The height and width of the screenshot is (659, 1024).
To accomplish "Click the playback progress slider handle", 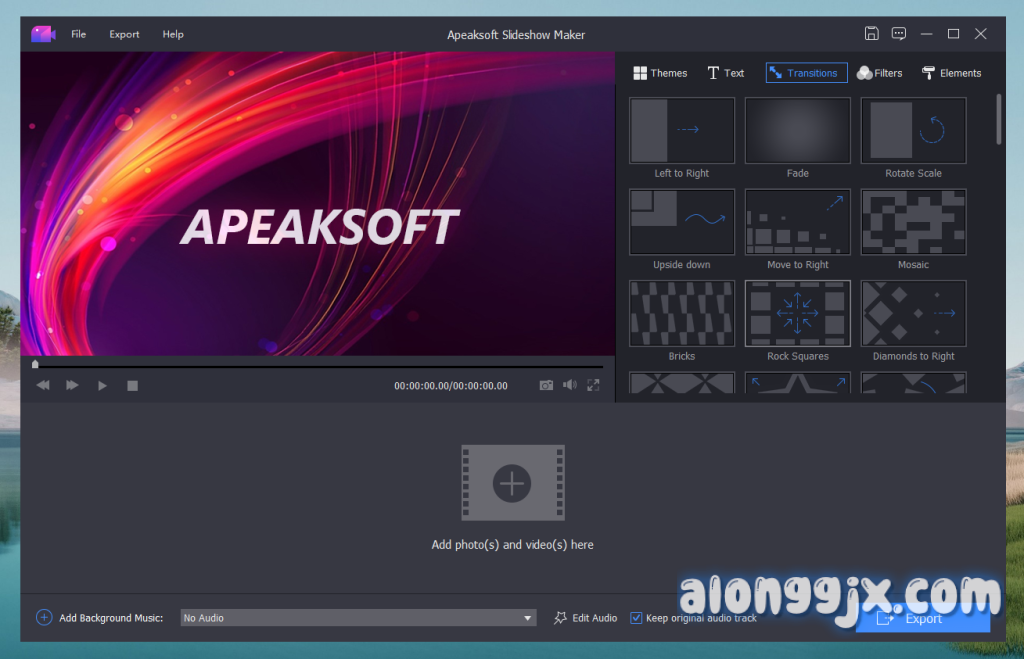I will tap(35, 365).
